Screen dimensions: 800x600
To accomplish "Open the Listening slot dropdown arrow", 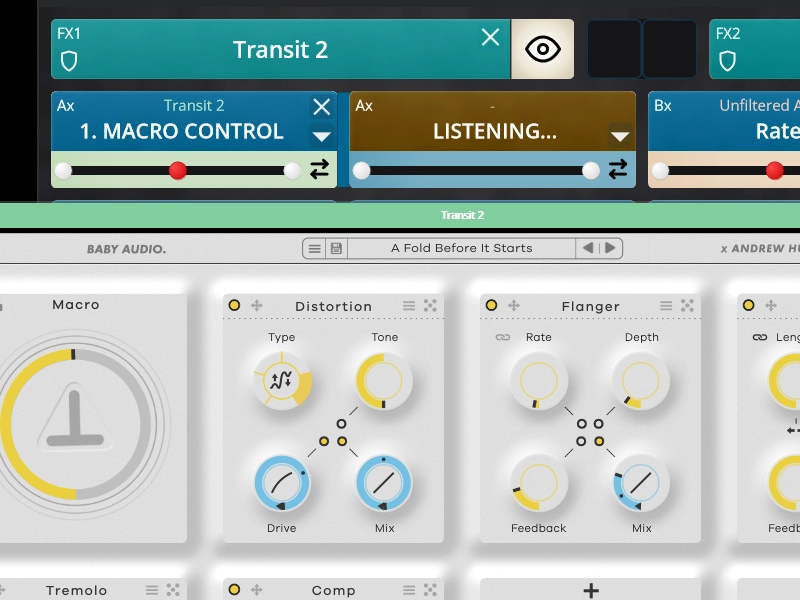I will 620,136.
